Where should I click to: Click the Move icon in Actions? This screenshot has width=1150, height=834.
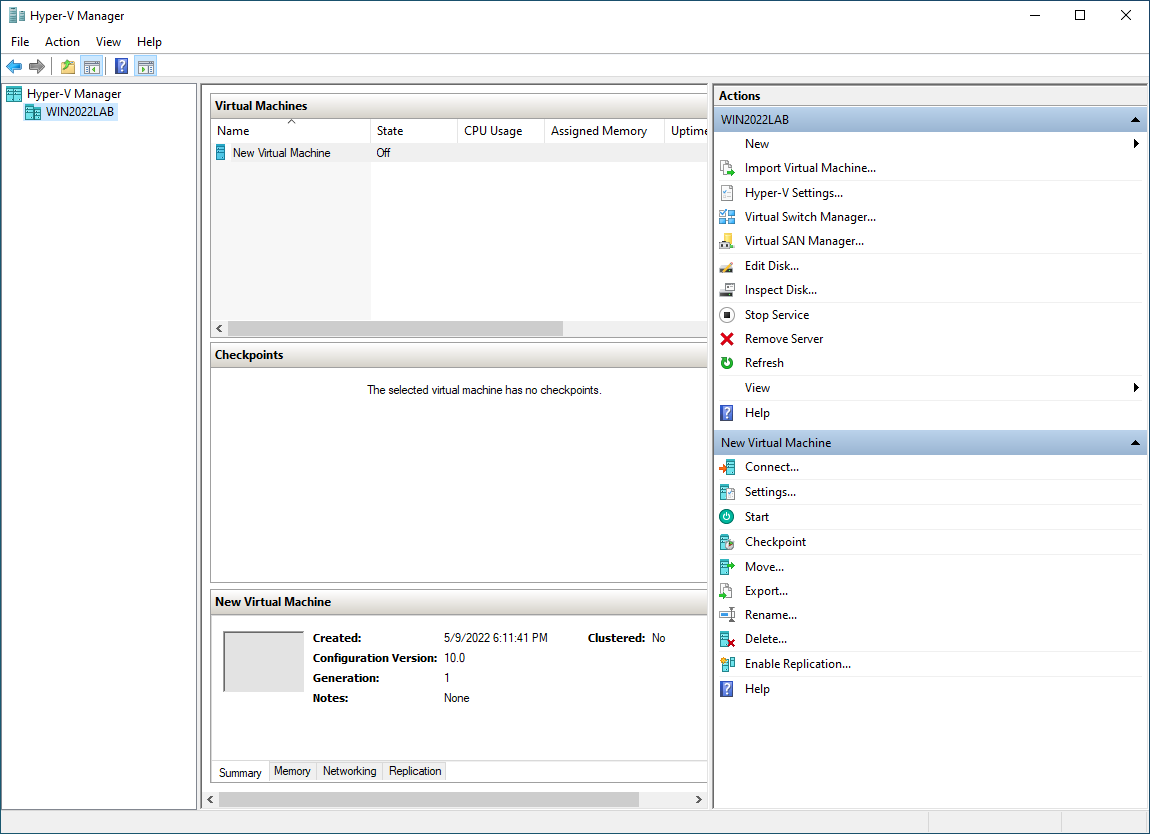pos(727,567)
